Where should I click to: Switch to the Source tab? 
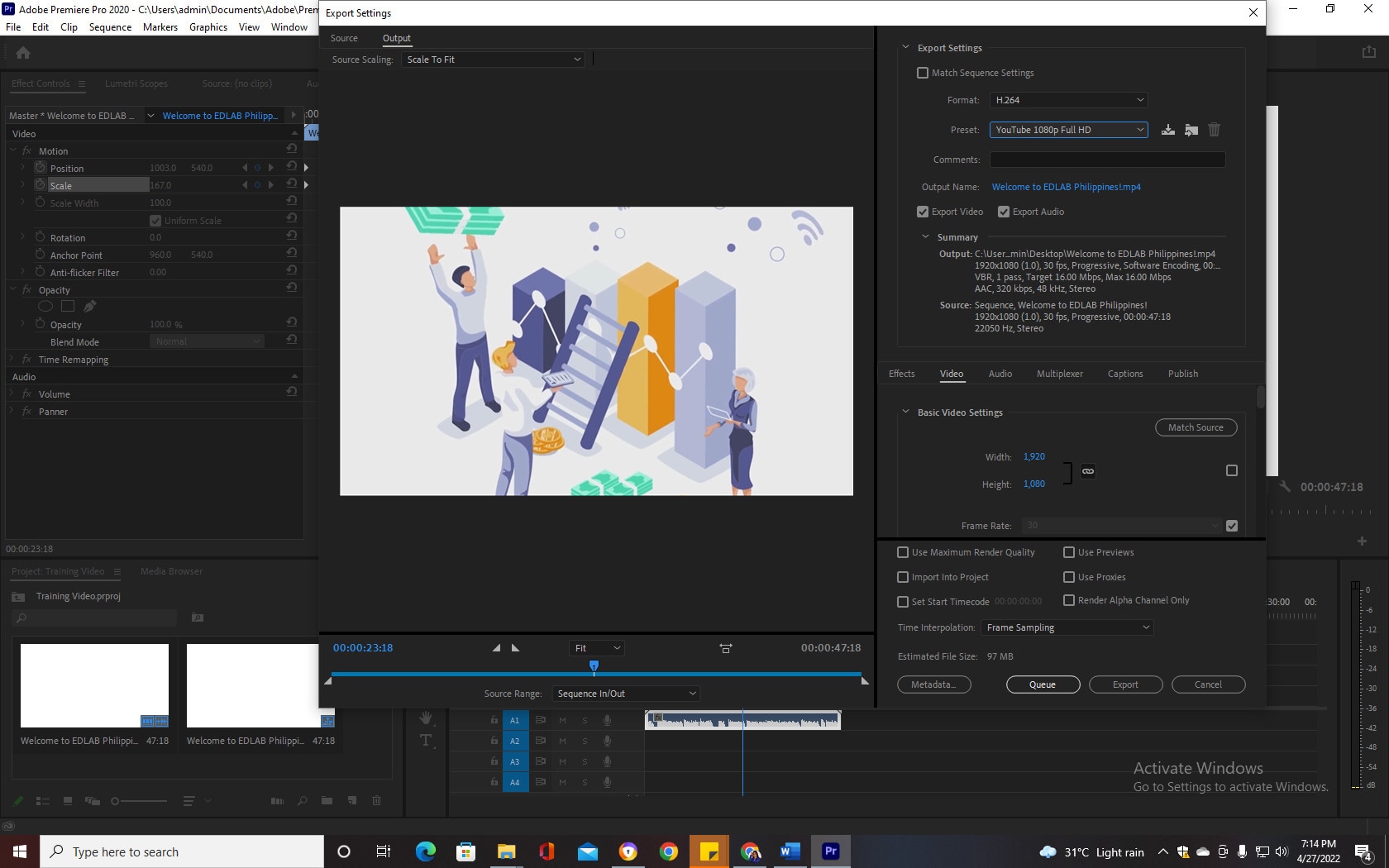click(344, 38)
